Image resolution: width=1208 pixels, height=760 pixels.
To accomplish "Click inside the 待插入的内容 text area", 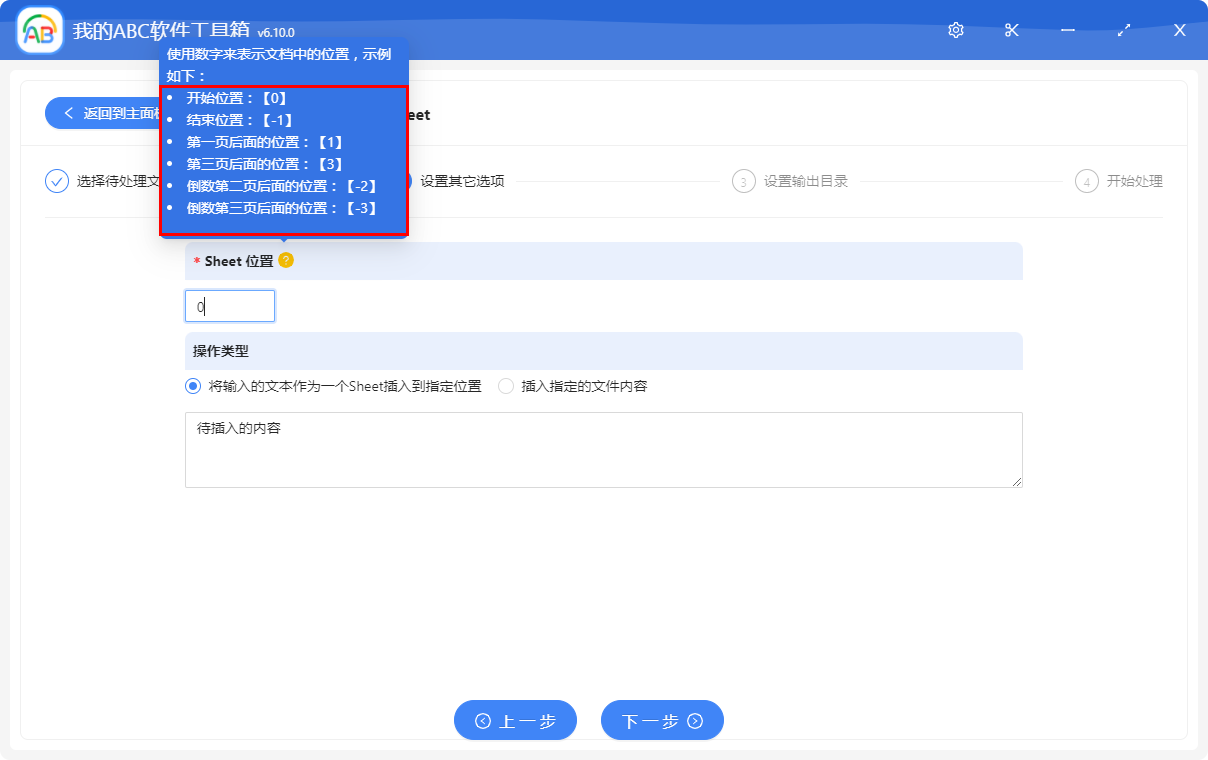I will pyautogui.click(x=603, y=450).
